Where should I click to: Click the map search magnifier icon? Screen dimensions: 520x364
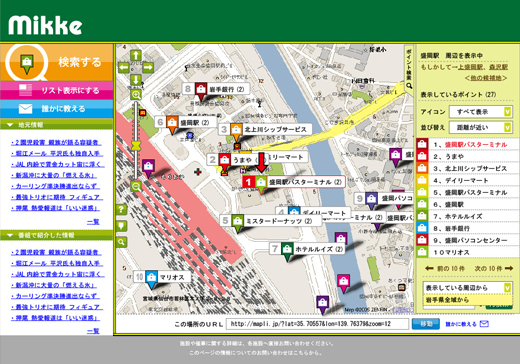tap(121, 242)
